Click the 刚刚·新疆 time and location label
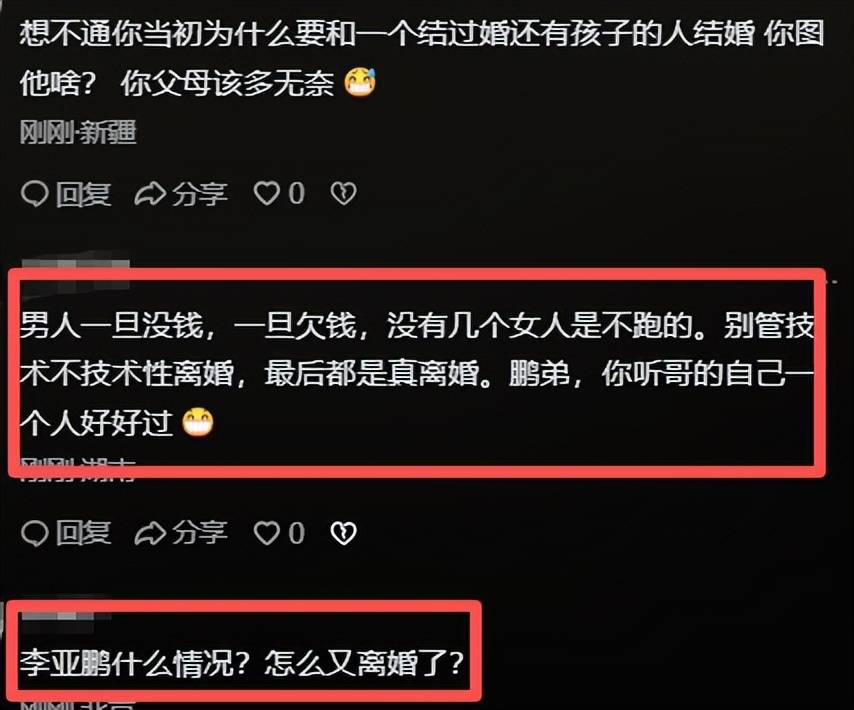Image resolution: width=854 pixels, height=710 pixels. (x=78, y=132)
